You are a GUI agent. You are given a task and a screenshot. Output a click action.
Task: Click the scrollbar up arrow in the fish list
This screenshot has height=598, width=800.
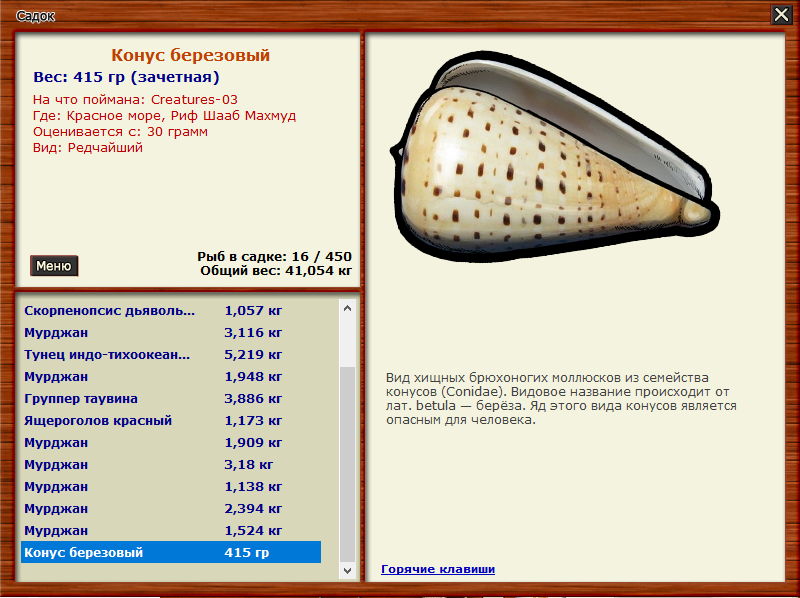tap(347, 308)
